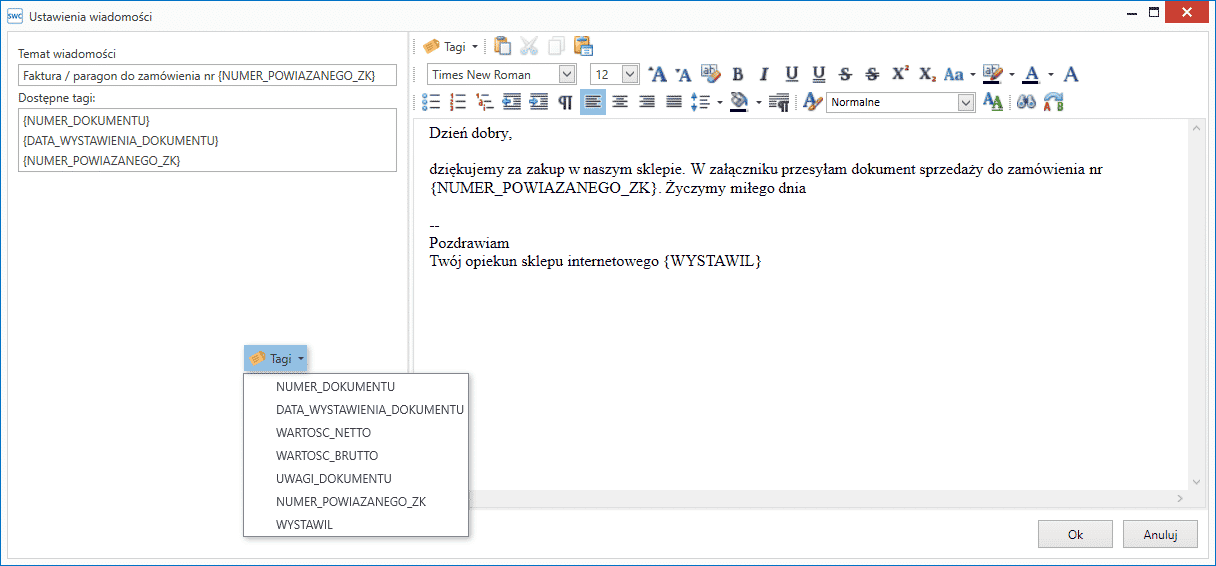Click the Anuluj button
Image resolution: width=1216 pixels, height=566 pixels.
coord(1160,534)
